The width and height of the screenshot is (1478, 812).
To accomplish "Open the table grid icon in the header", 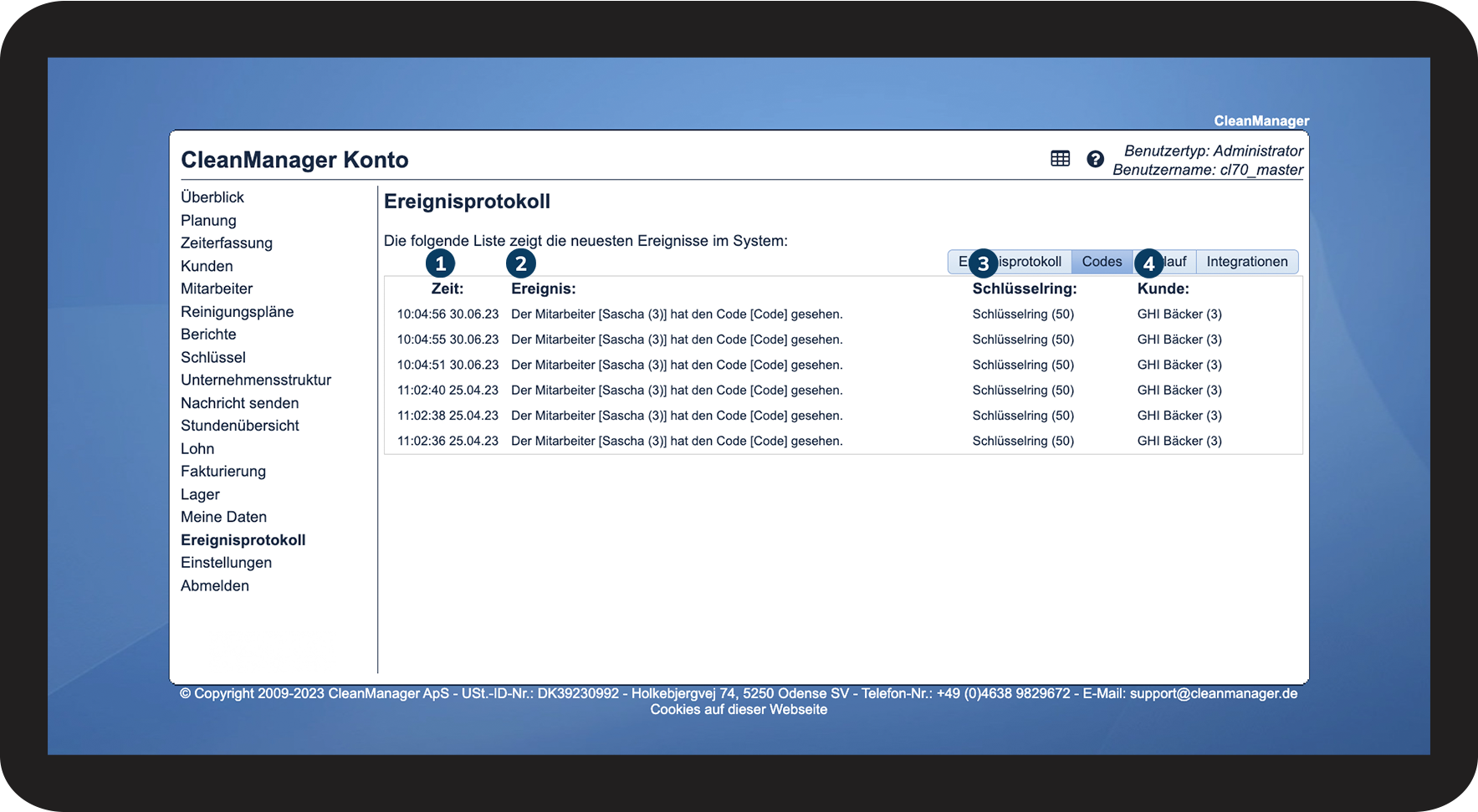I will click(x=1060, y=158).
